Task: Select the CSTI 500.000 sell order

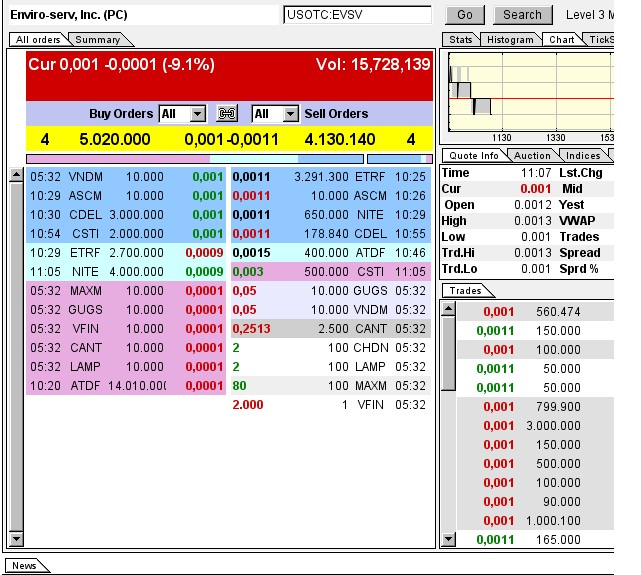Action: [x=331, y=272]
